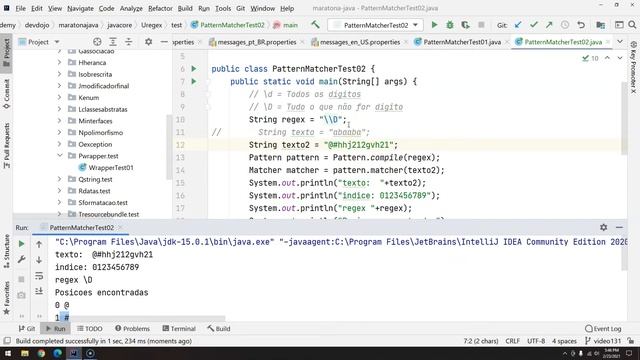Expand the Kenum folder
Screen dimensions: 640x360
click(60, 98)
